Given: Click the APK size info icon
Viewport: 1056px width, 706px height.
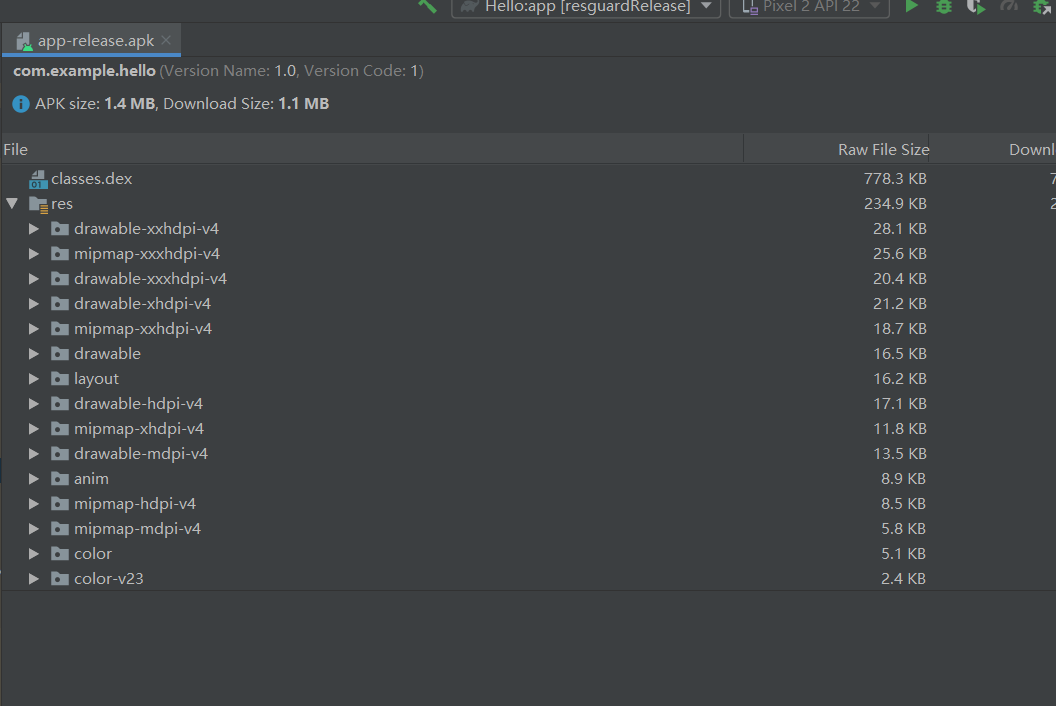Looking at the screenshot, I should click(x=21, y=104).
